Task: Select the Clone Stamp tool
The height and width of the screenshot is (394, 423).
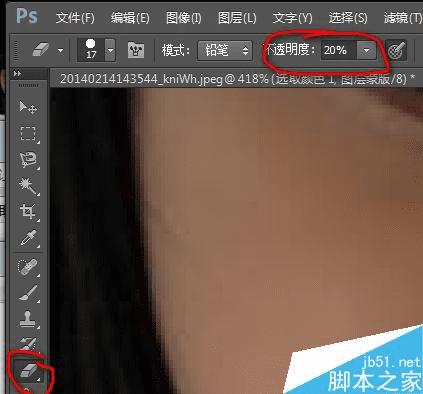Action: pyautogui.click(x=28, y=319)
